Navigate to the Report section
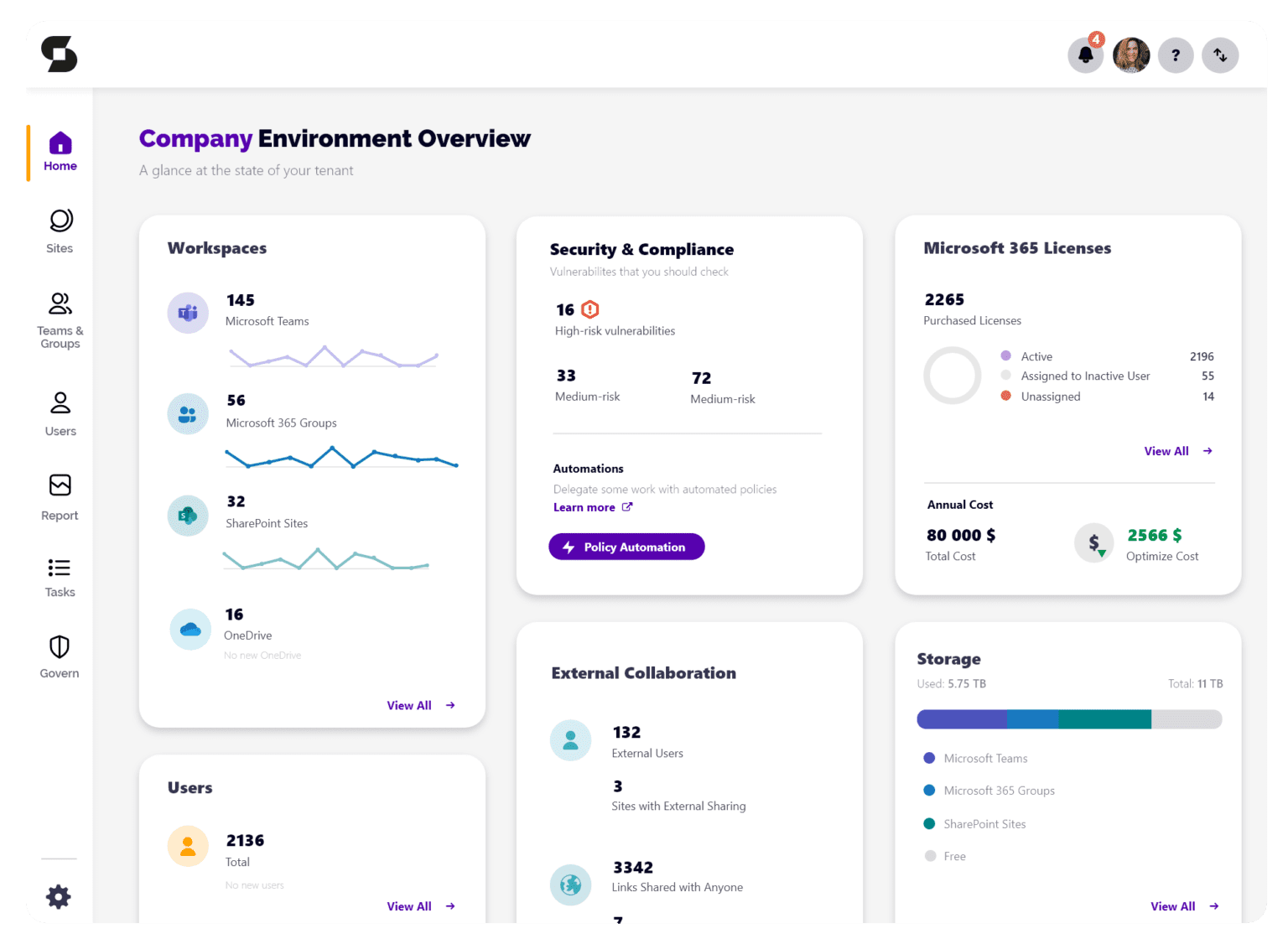The image size is (1288, 944). (60, 496)
